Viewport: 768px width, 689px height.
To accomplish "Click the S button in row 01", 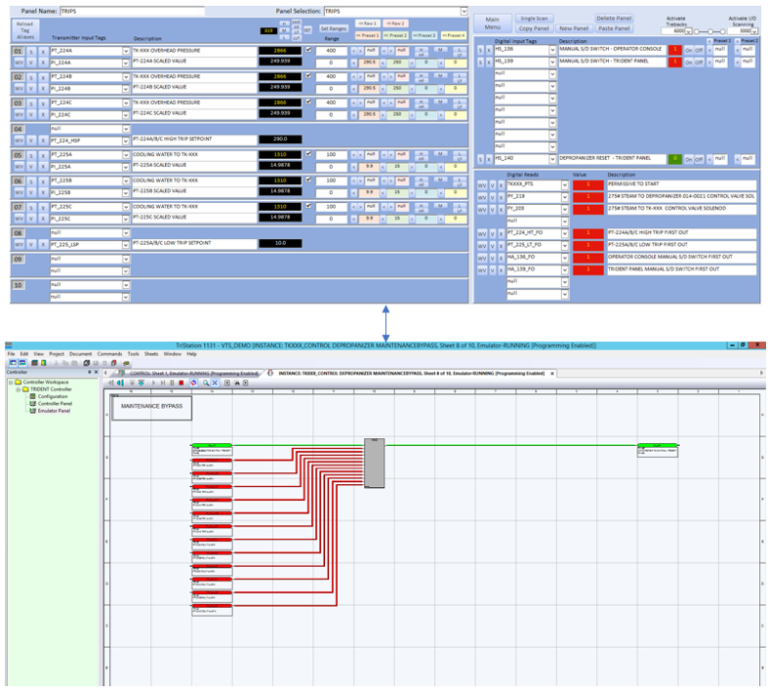I will (x=31, y=51).
